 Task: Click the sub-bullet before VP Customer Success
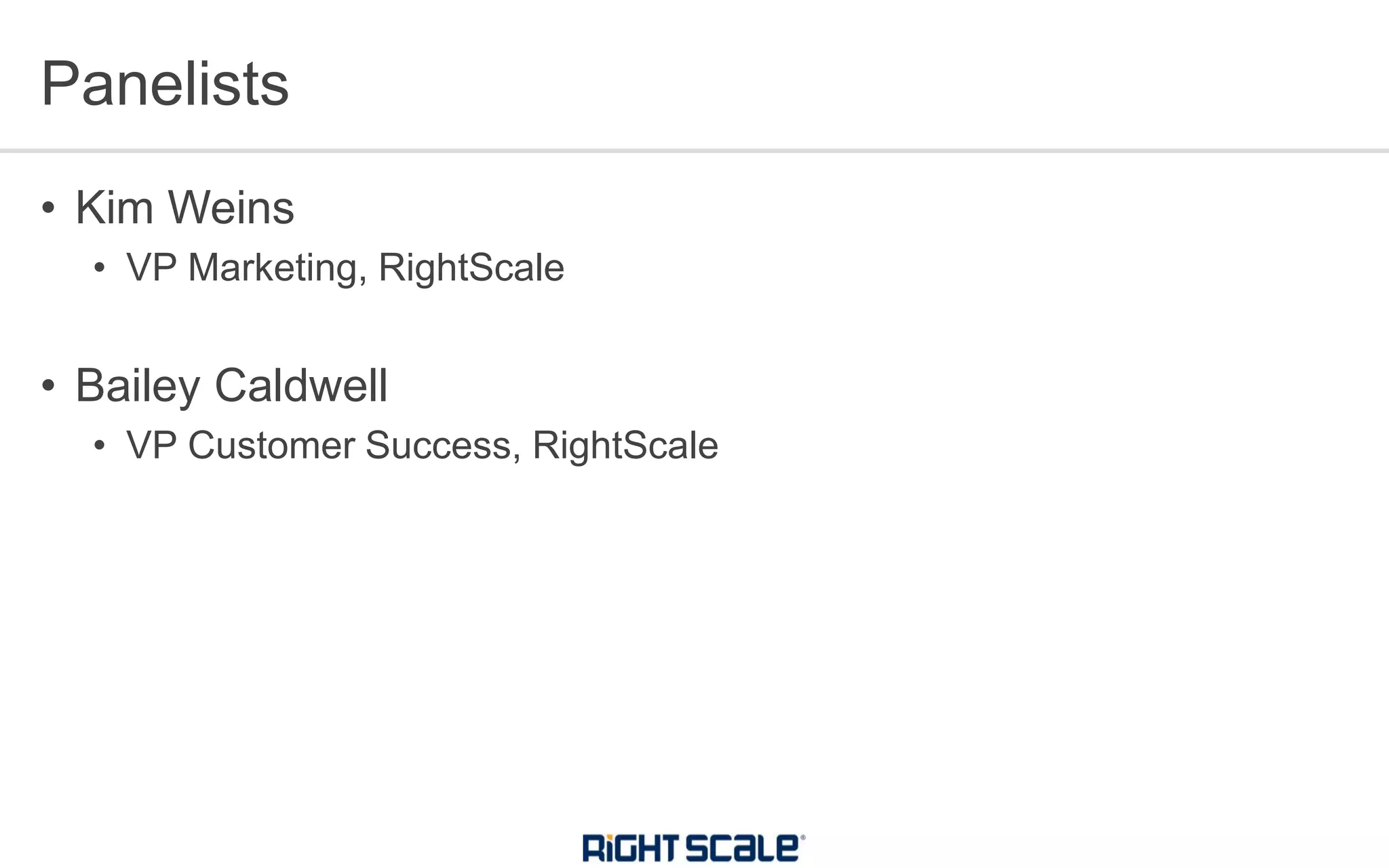coord(100,446)
